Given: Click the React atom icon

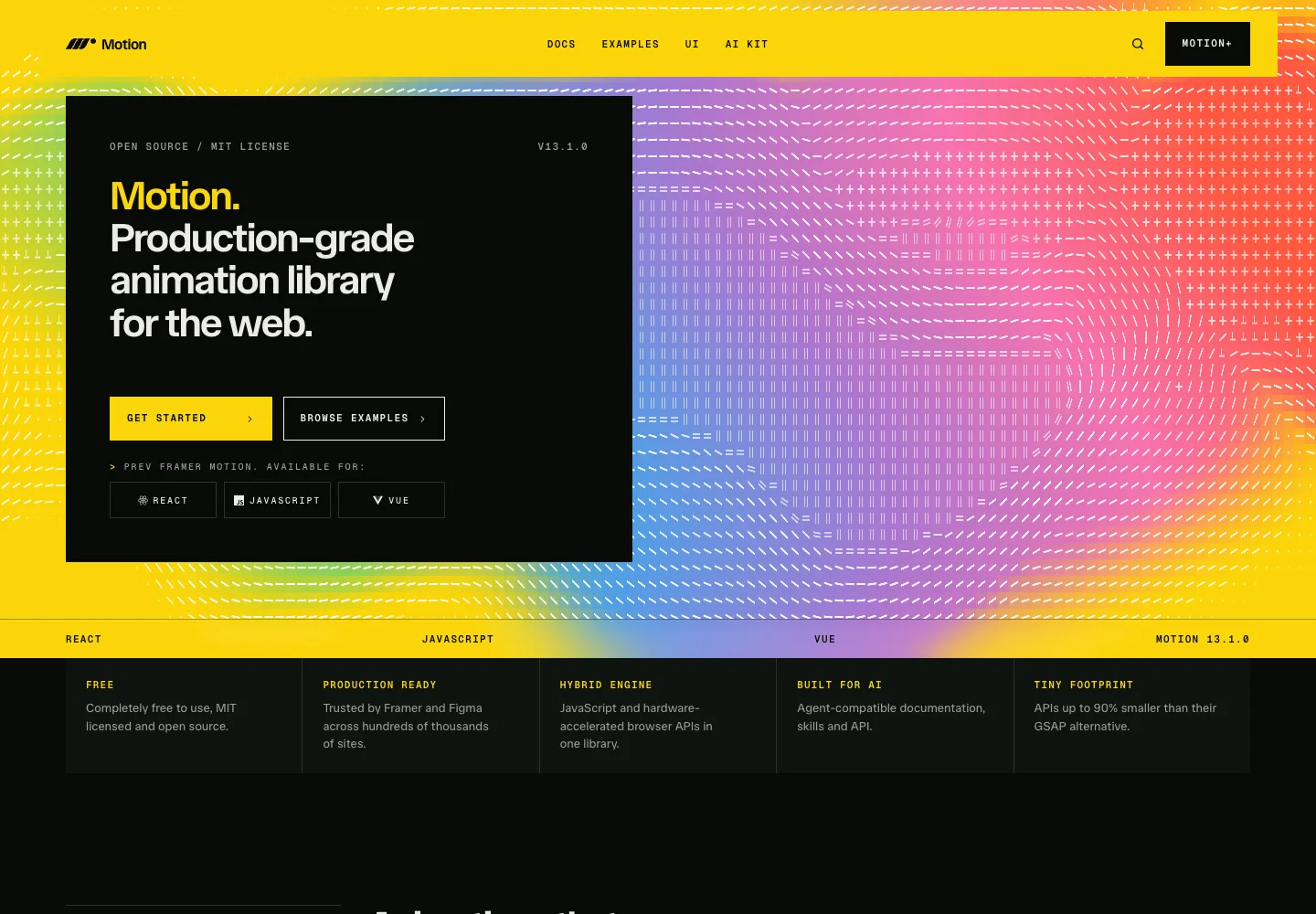Looking at the screenshot, I should click(x=143, y=501).
